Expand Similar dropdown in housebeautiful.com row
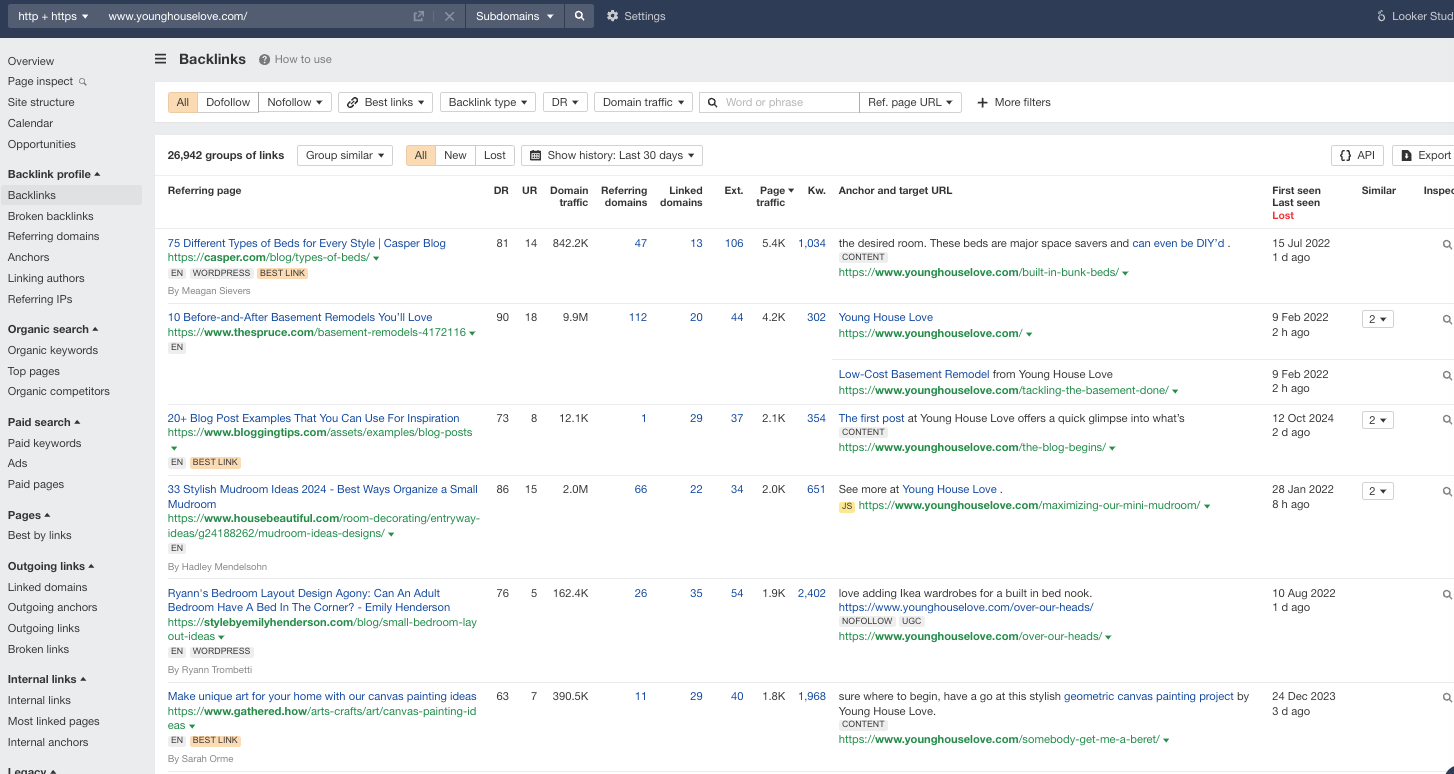Viewport: 1454px width, 774px height. point(1378,491)
